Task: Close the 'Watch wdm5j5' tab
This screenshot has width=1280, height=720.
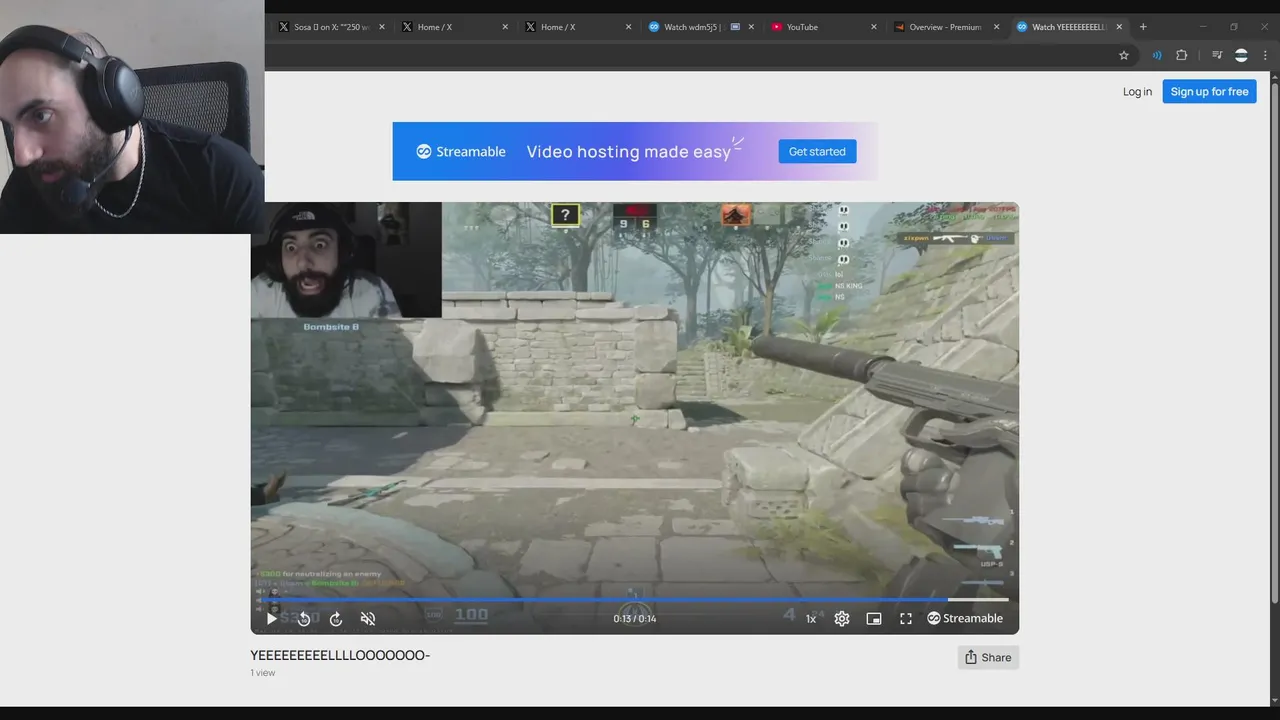Action: tap(751, 27)
